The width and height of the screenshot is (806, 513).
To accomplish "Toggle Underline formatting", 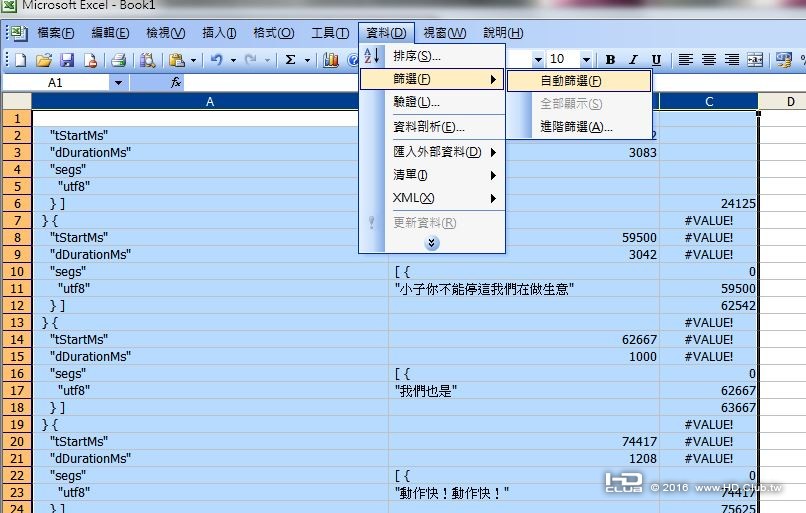I will 656,60.
